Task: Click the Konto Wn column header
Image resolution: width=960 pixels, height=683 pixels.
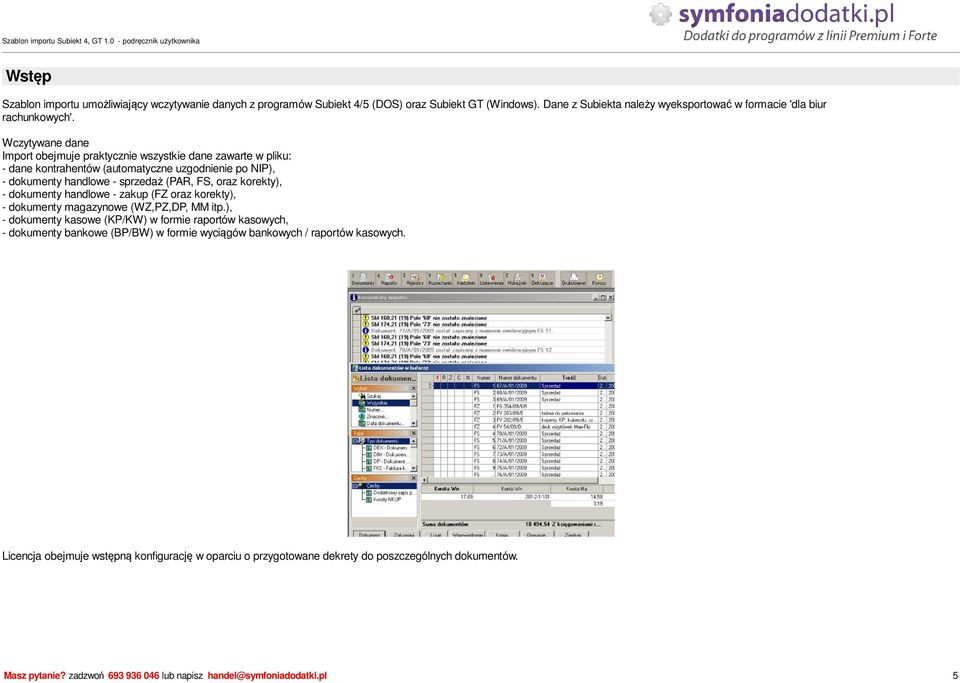Action: click(511, 488)
